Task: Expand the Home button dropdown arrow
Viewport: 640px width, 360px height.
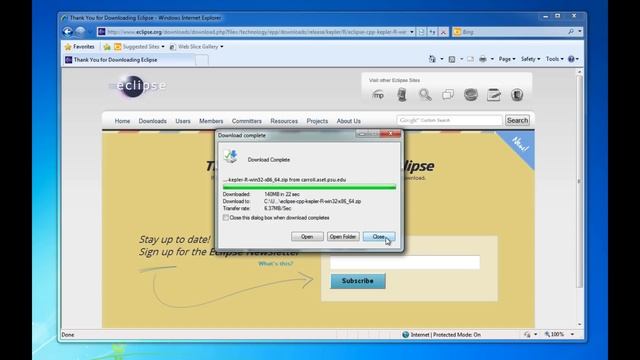Action: point(442,59)
